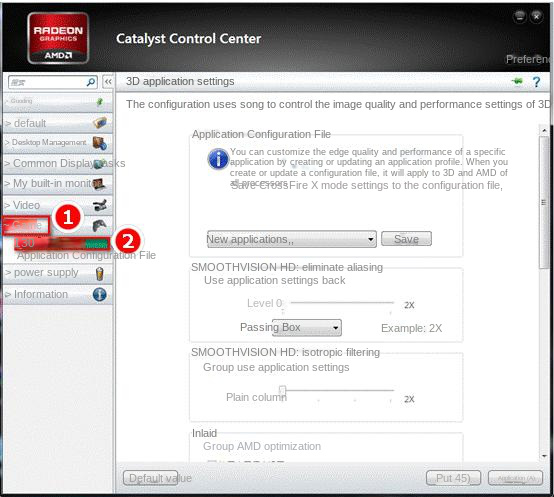Screen dimensions: 554x497
Task: Click the anti-aliasing Level slider track
Action: (342, 303)
